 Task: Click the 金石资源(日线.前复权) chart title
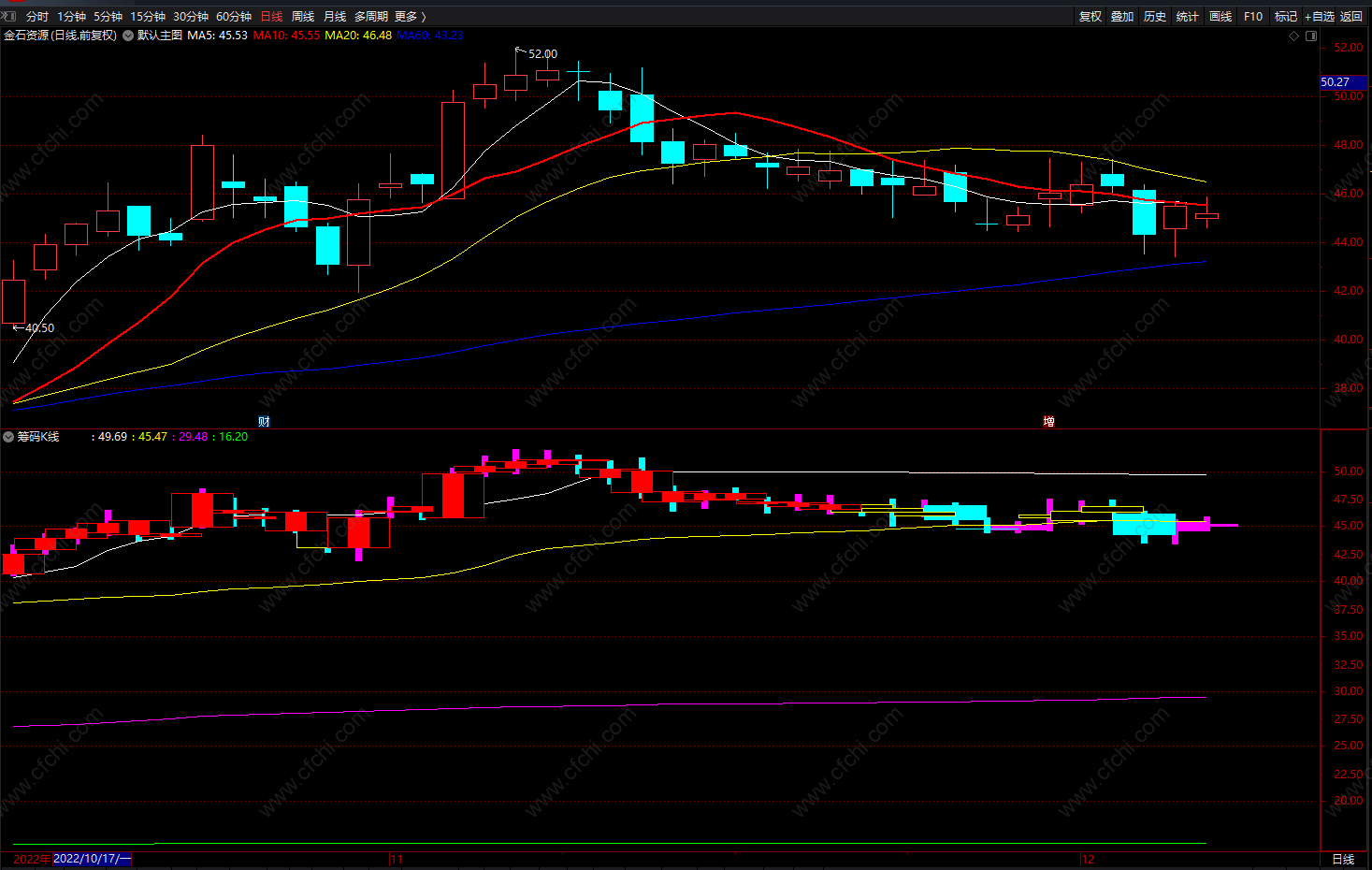[x=61, y=36]
